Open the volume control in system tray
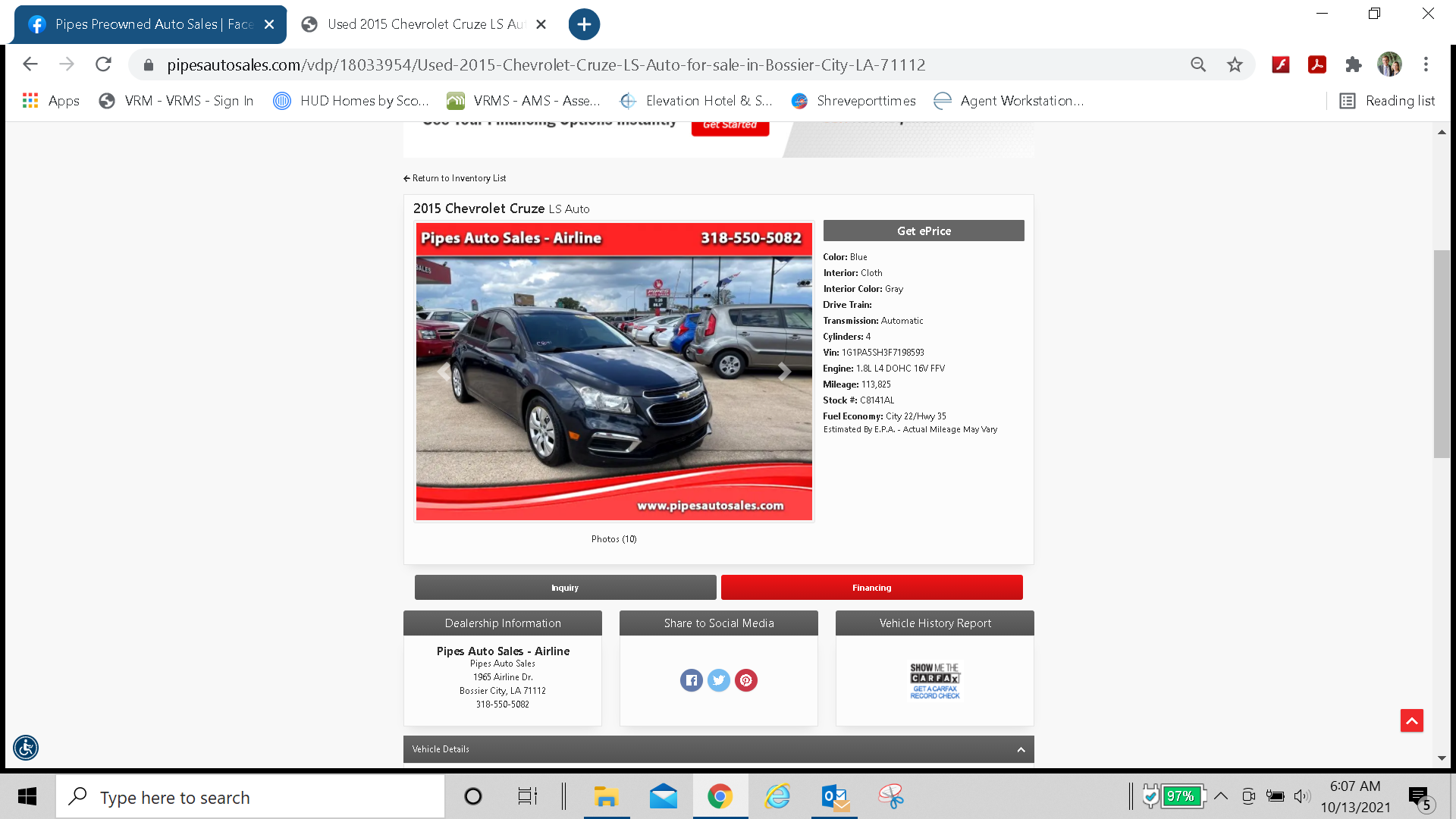Screen dimensions: 1456x819 pos(1302,796)
